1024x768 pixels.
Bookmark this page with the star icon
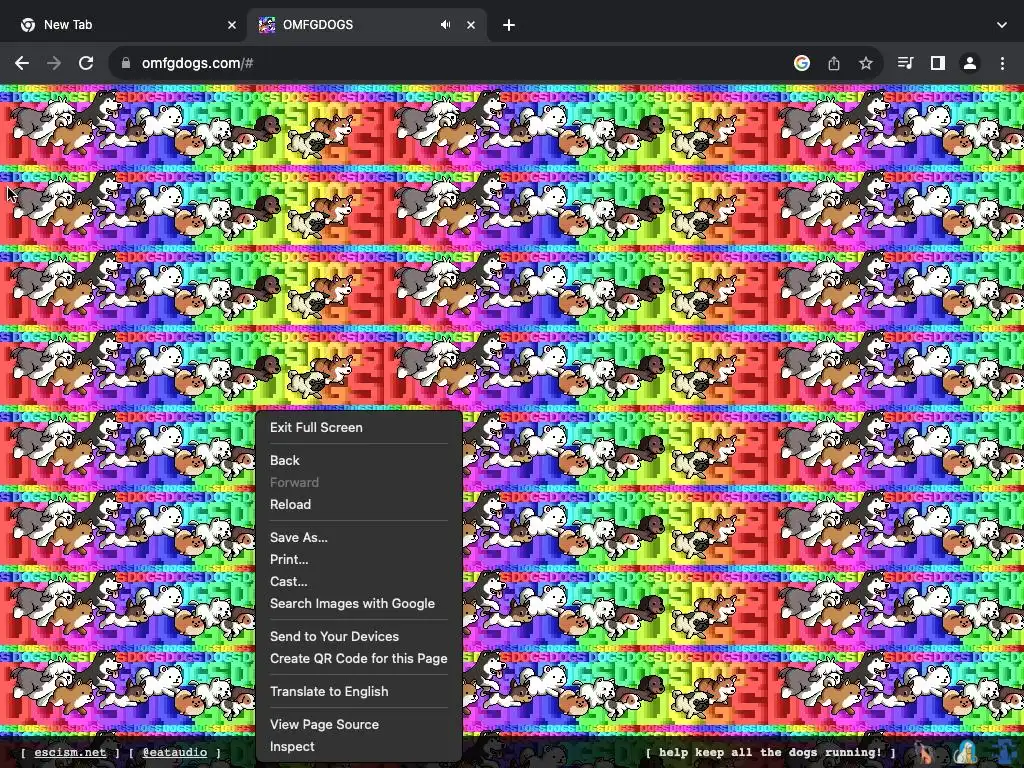[x=866, y=63]
